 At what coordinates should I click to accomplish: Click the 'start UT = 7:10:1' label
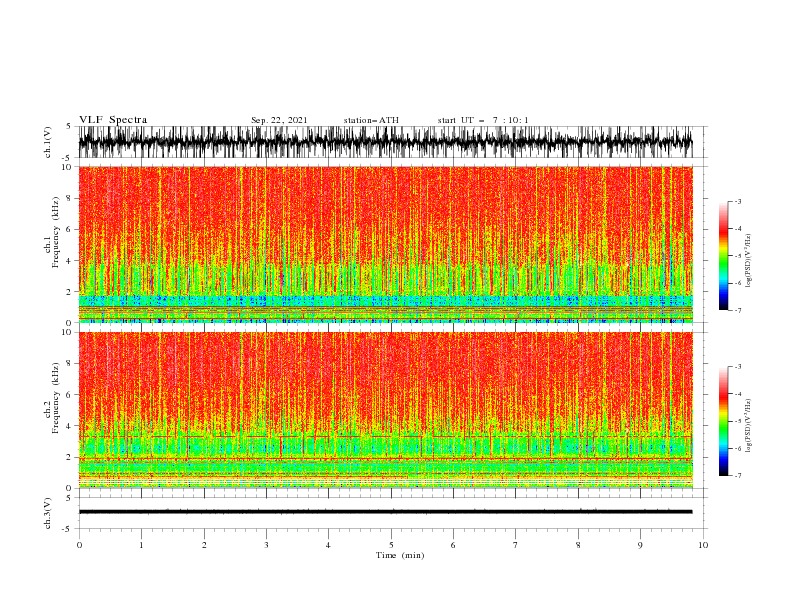pyautogui.click(x=483, y=120)
